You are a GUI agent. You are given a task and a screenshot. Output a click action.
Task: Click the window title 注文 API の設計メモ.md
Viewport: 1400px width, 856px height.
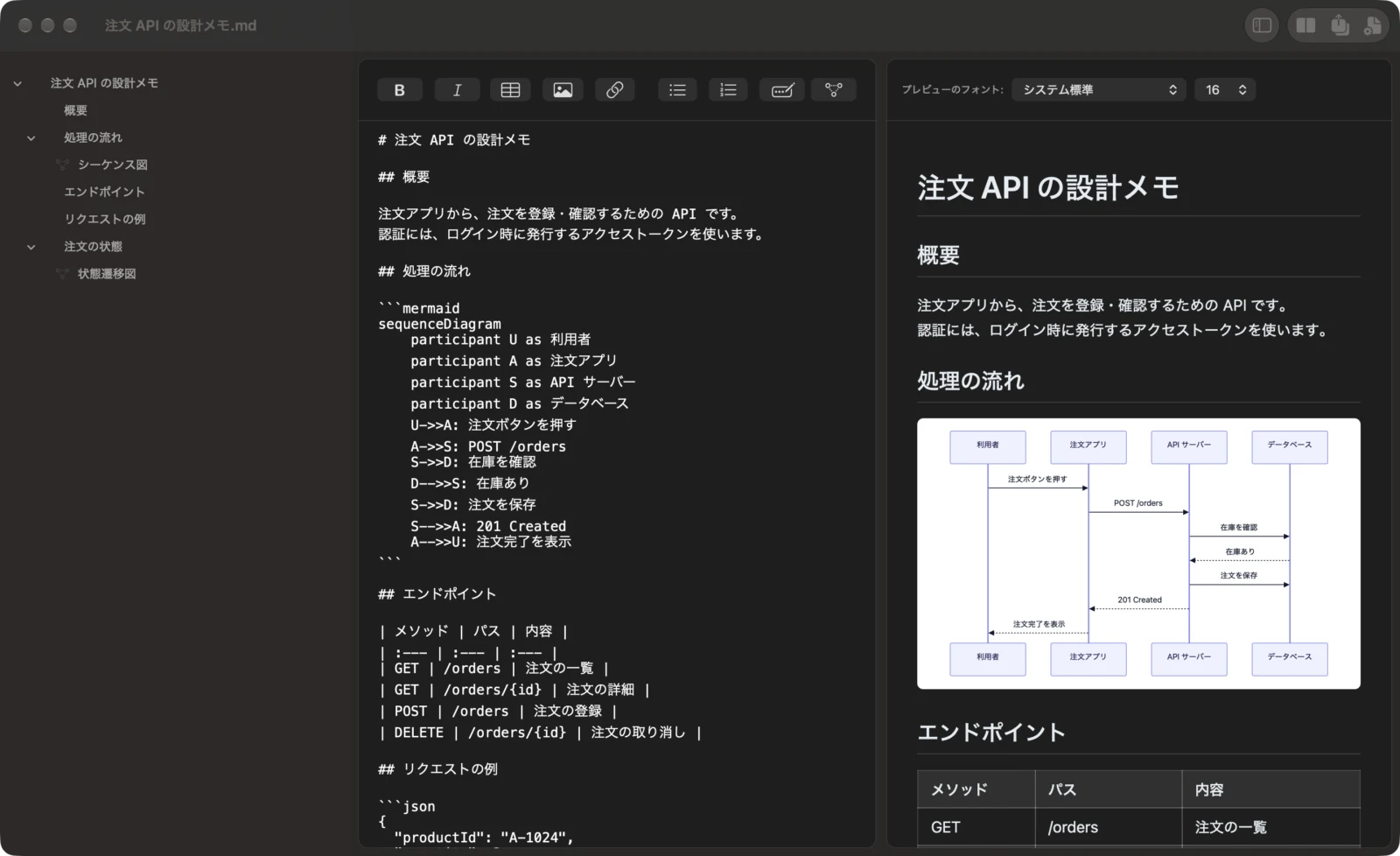181,25
